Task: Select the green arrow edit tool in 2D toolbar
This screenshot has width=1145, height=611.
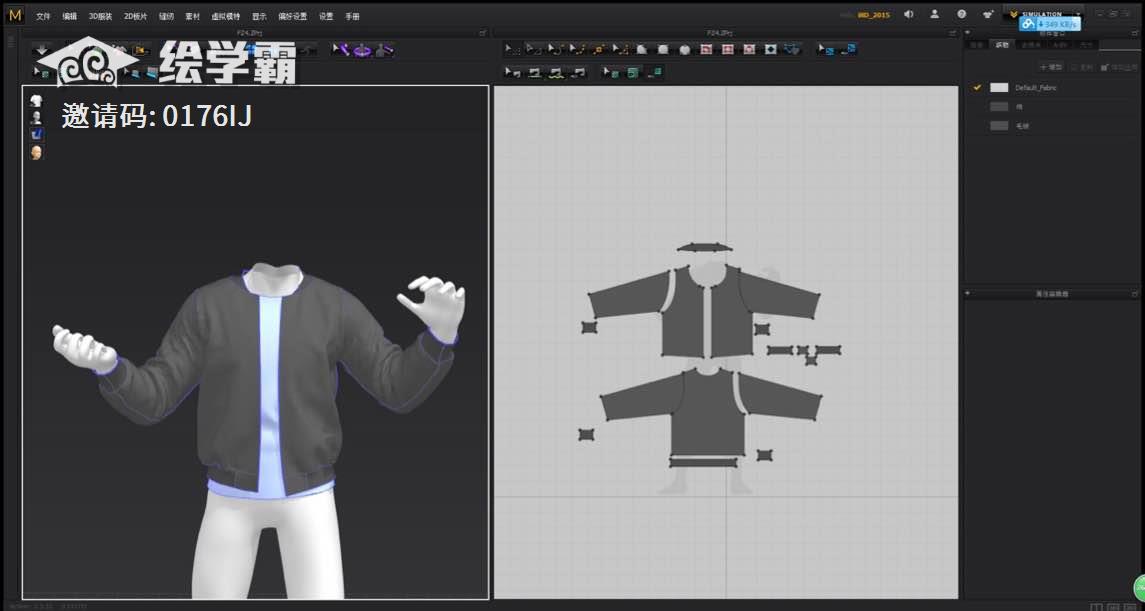Action: point(610,72)
